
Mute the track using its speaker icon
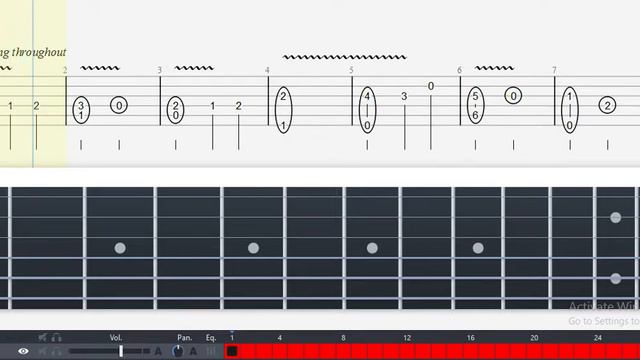coord(42,351)
